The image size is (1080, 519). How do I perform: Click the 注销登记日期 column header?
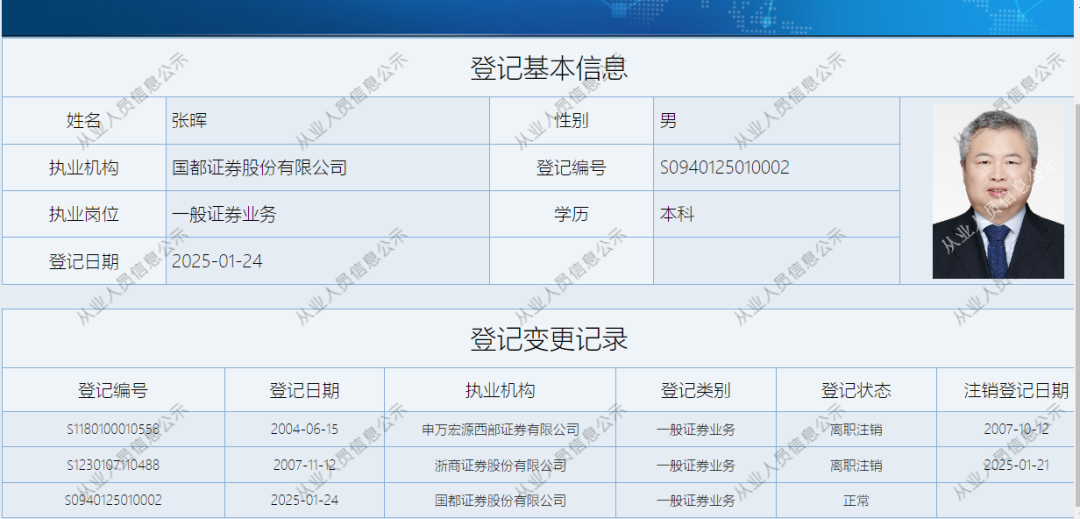point(1016,390)
